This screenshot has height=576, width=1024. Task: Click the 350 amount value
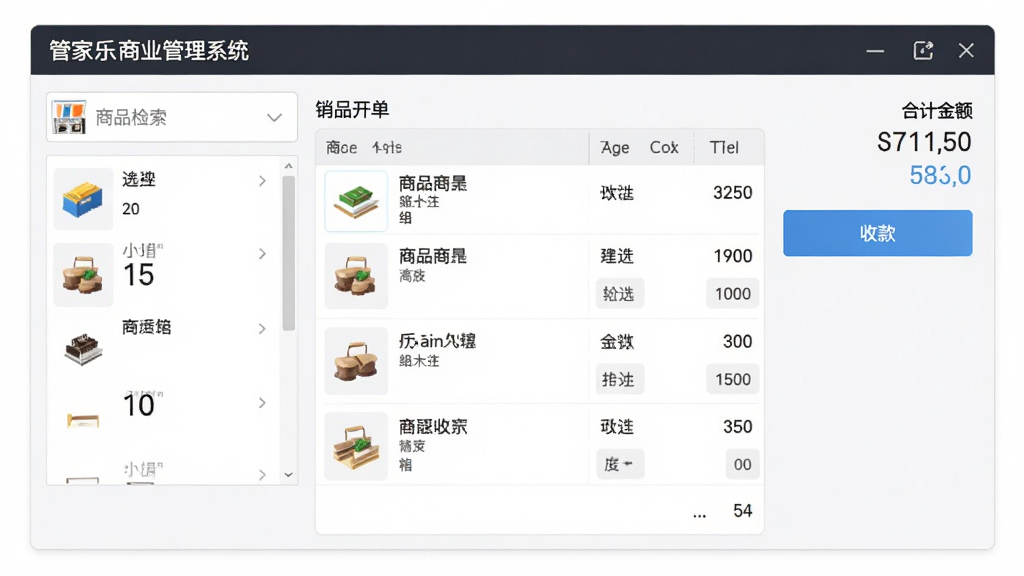pos(737,426)
